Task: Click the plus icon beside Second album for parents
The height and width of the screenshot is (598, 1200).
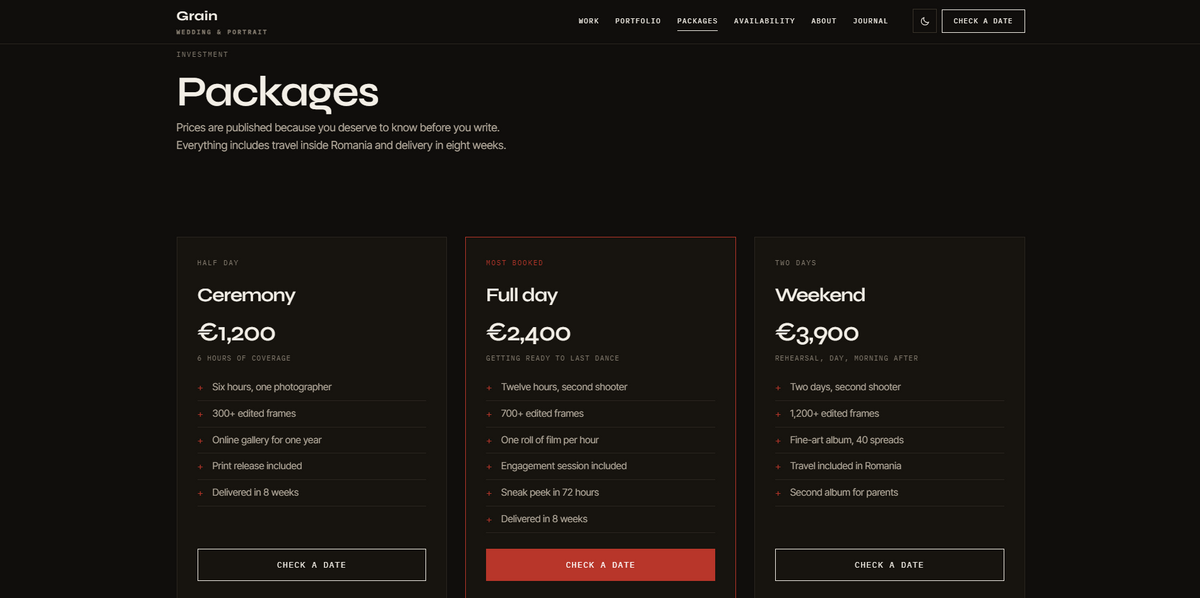Action: pyautogui.click(x=778, y=493)
